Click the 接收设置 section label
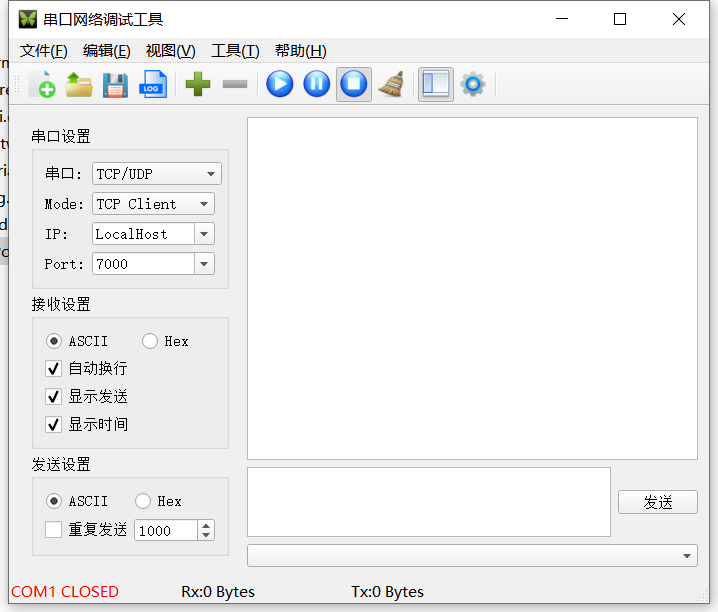This screenshot has width=718, height=612. click(61, 304)
